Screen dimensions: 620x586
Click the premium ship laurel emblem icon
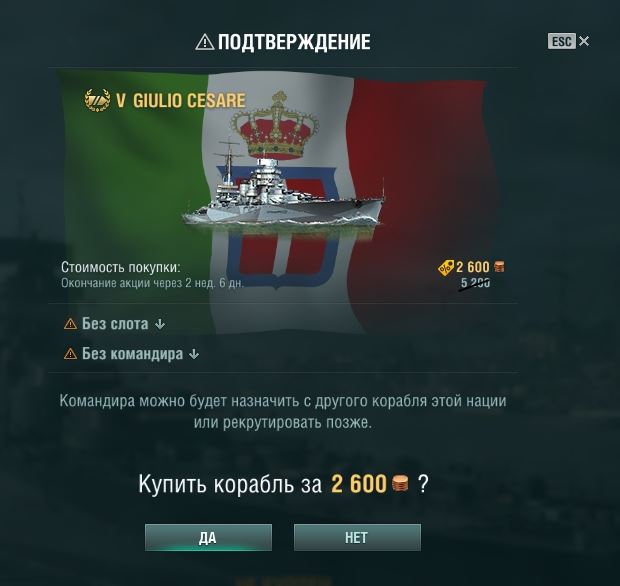pyautogui.click(x=97, y=100)
